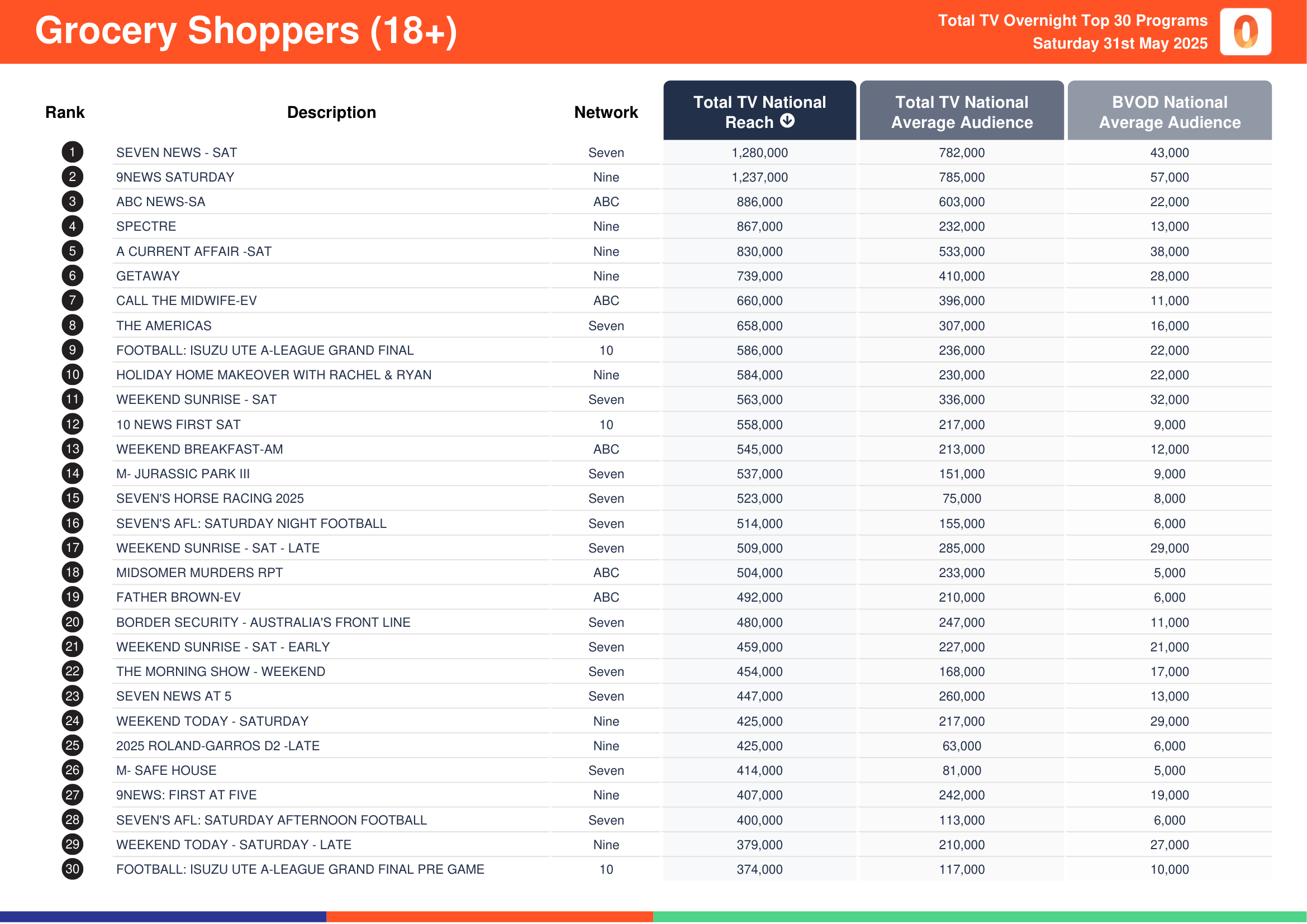The width and height of the screenshot is (1307, 924).
Task: Click the rank 1 circle badge
Action: tap(72, 153)
